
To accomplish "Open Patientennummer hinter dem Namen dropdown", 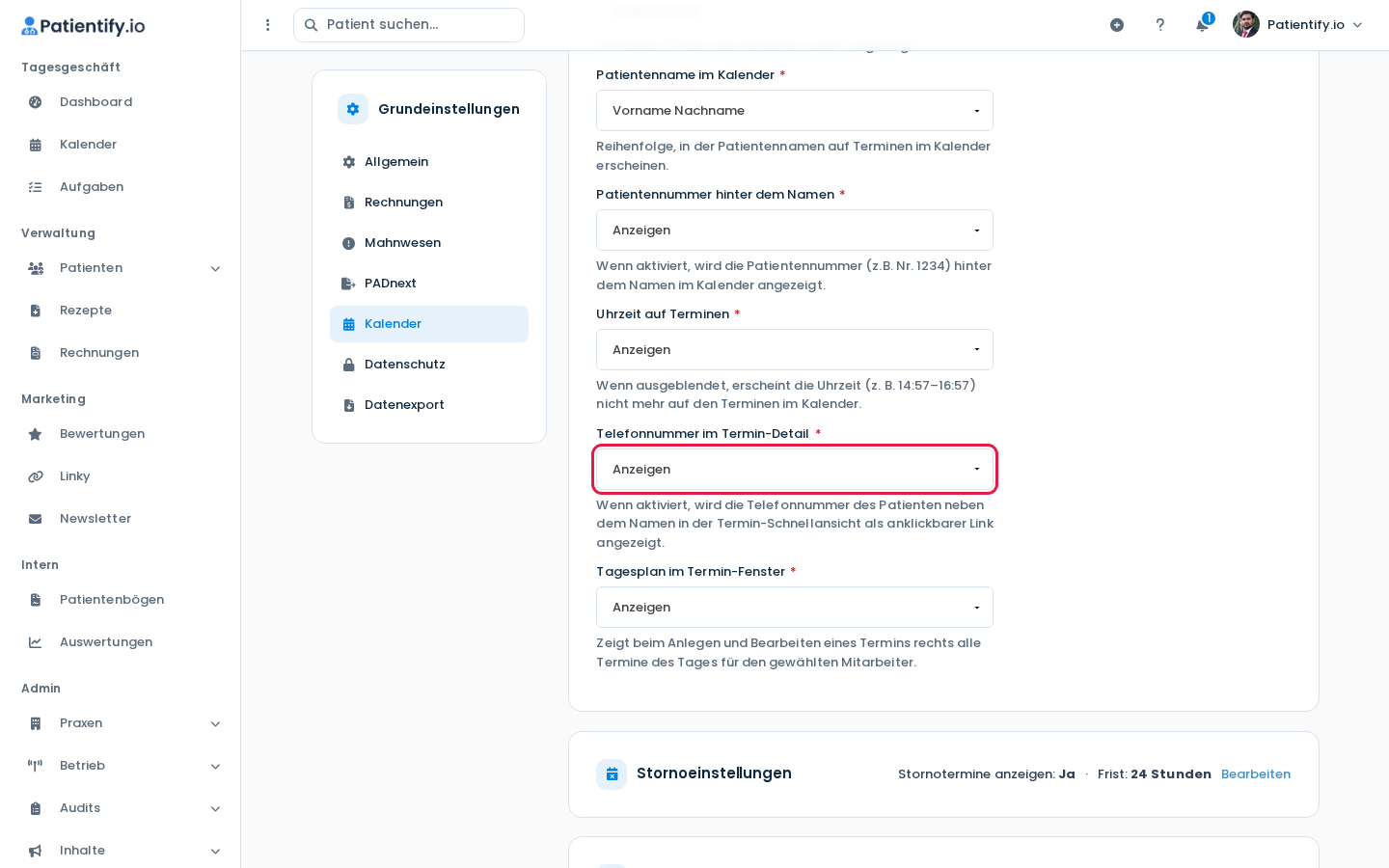I will [795, 231].
